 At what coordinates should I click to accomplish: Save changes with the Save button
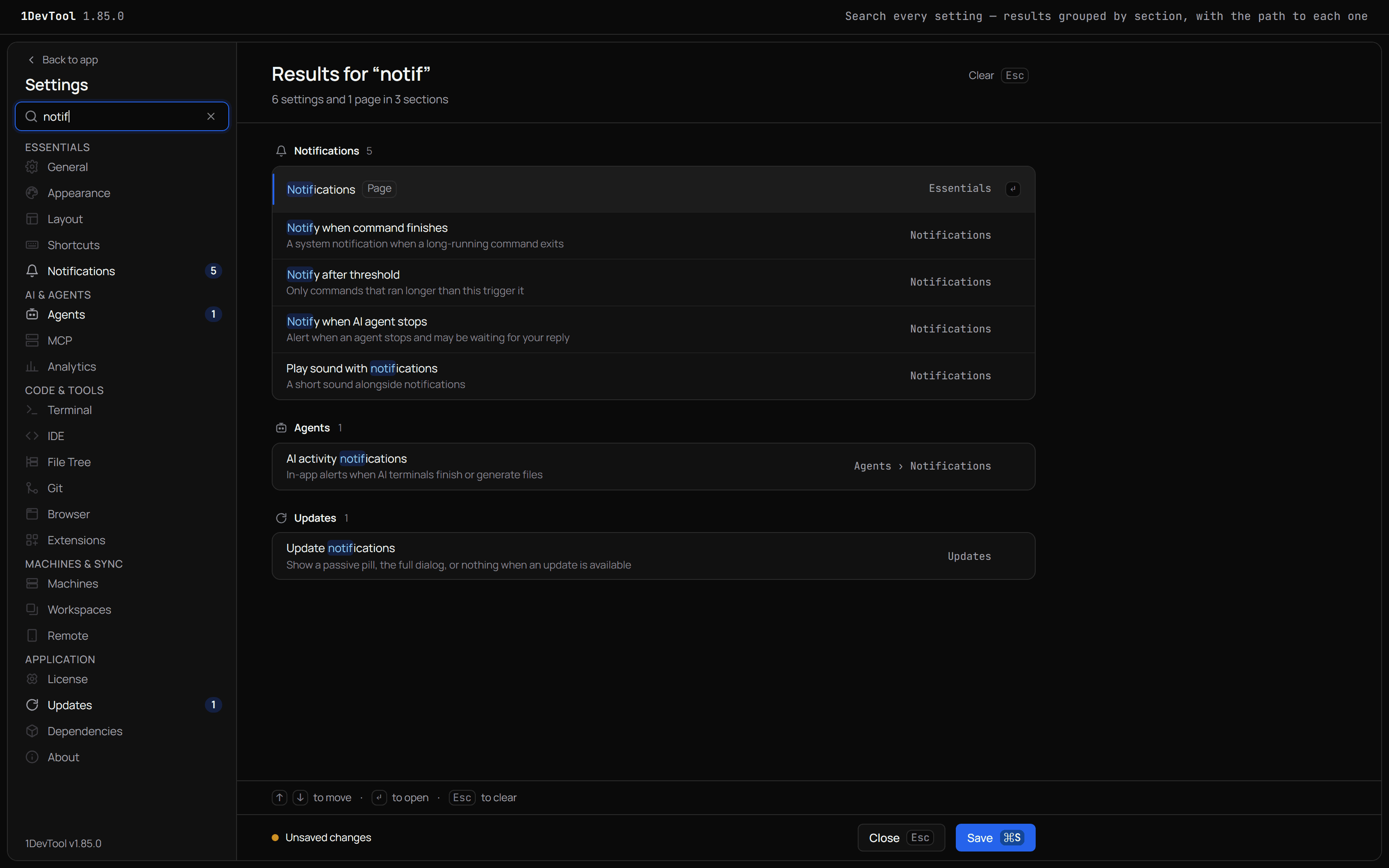(x=995, y=838)
